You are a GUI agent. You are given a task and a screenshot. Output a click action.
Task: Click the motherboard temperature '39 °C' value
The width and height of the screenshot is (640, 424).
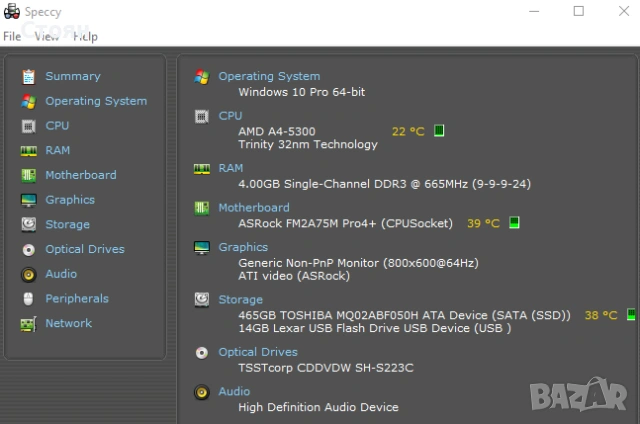(x=483, y=224)
